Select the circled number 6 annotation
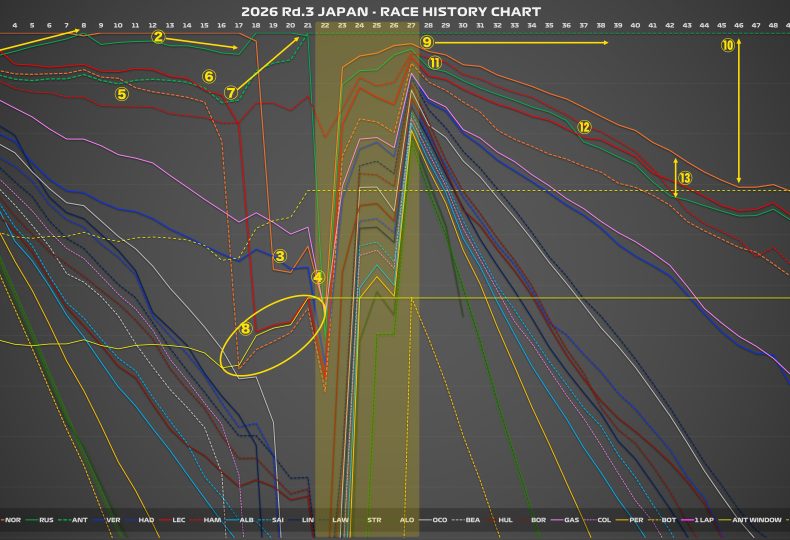Viewport: 790px width, 540px height. pos(209,76)
